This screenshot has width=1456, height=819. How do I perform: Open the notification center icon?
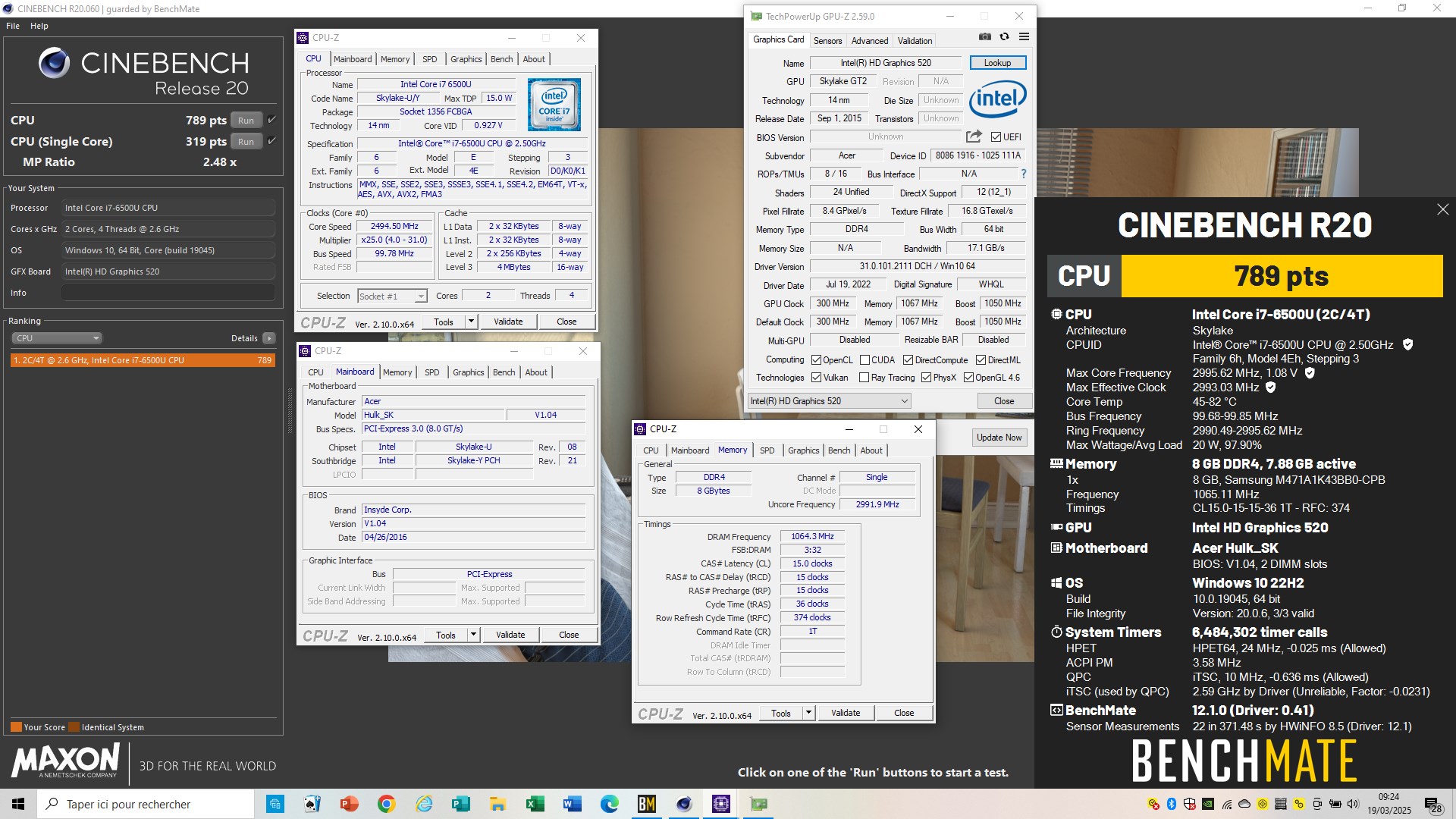coord(1432,804)
